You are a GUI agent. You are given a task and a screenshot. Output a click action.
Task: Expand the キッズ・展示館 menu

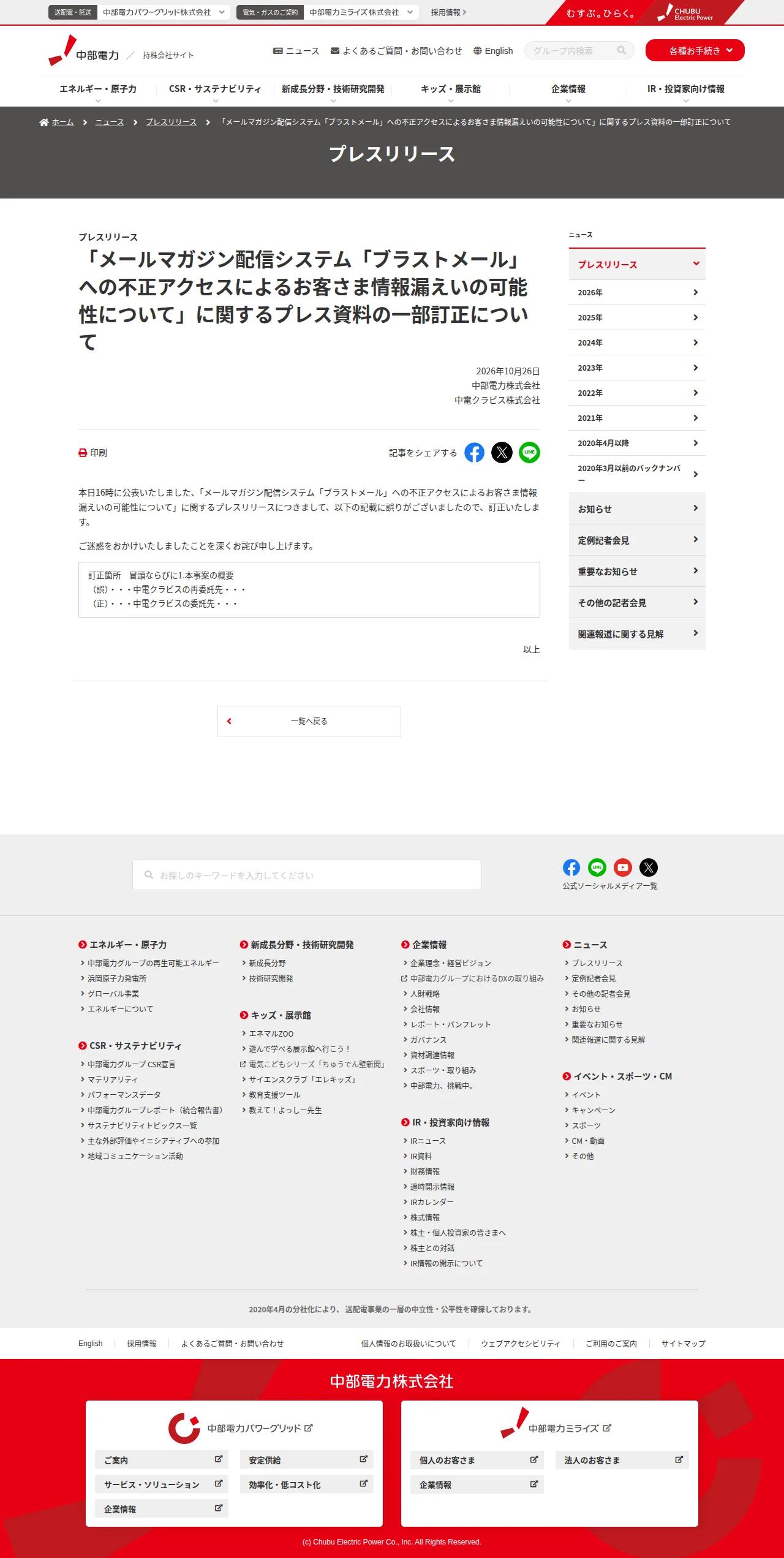pos(451,91)
